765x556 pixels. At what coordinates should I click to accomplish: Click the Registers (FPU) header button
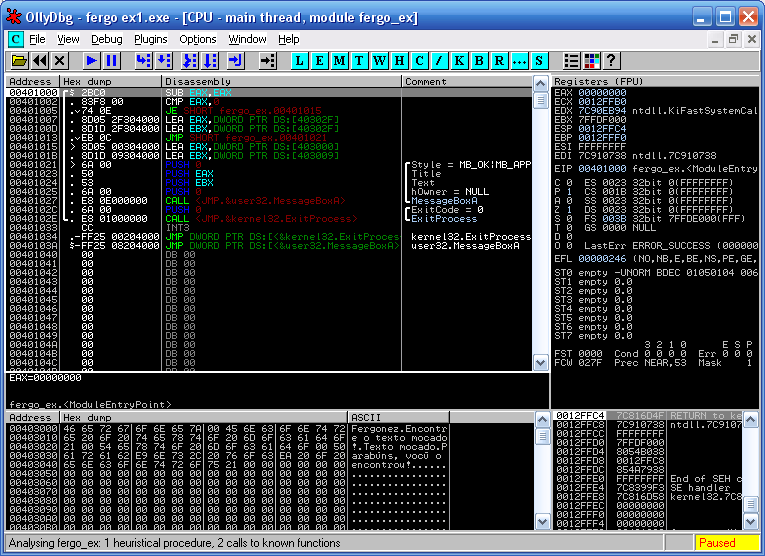655,81
